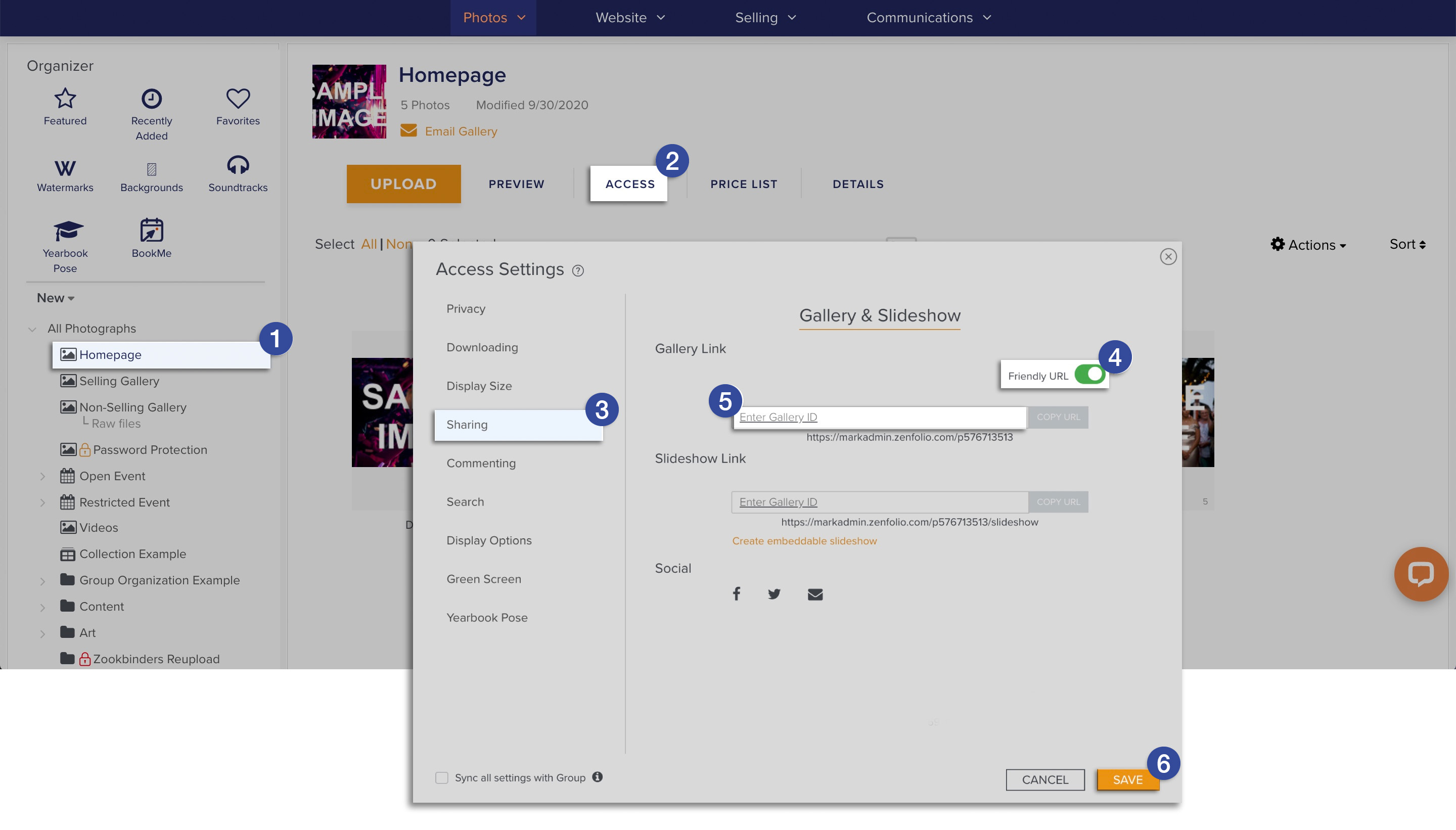The image size is (1456, 830).
Task: Click the Password Protection lock icon
Action: coord(84,449)
